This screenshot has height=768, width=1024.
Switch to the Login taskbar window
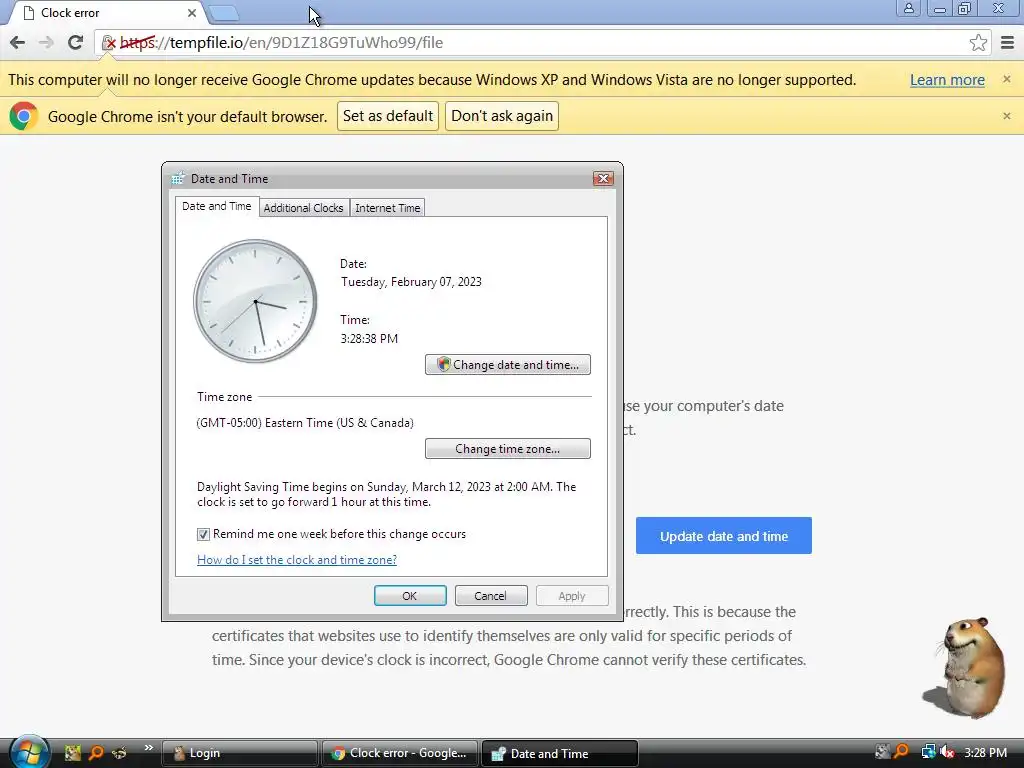(238, 753)
